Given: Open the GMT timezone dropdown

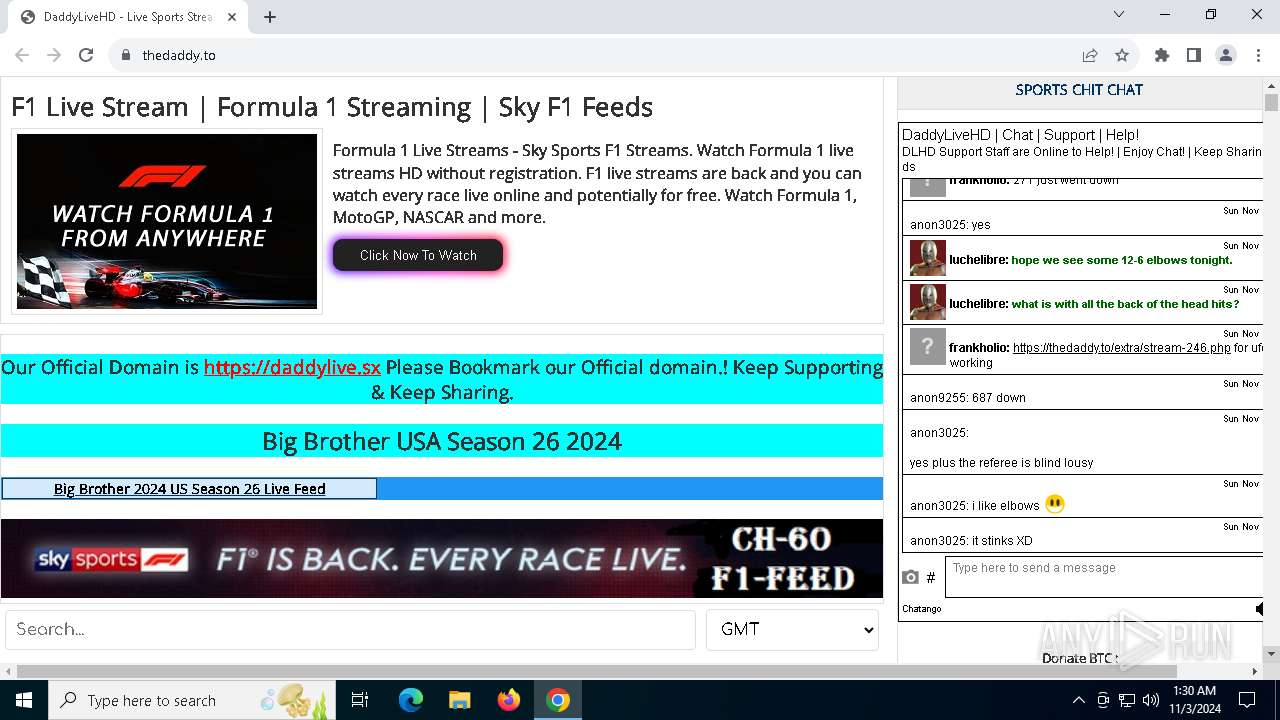Looking at the screenshot, I should click(x=792, y=630).
